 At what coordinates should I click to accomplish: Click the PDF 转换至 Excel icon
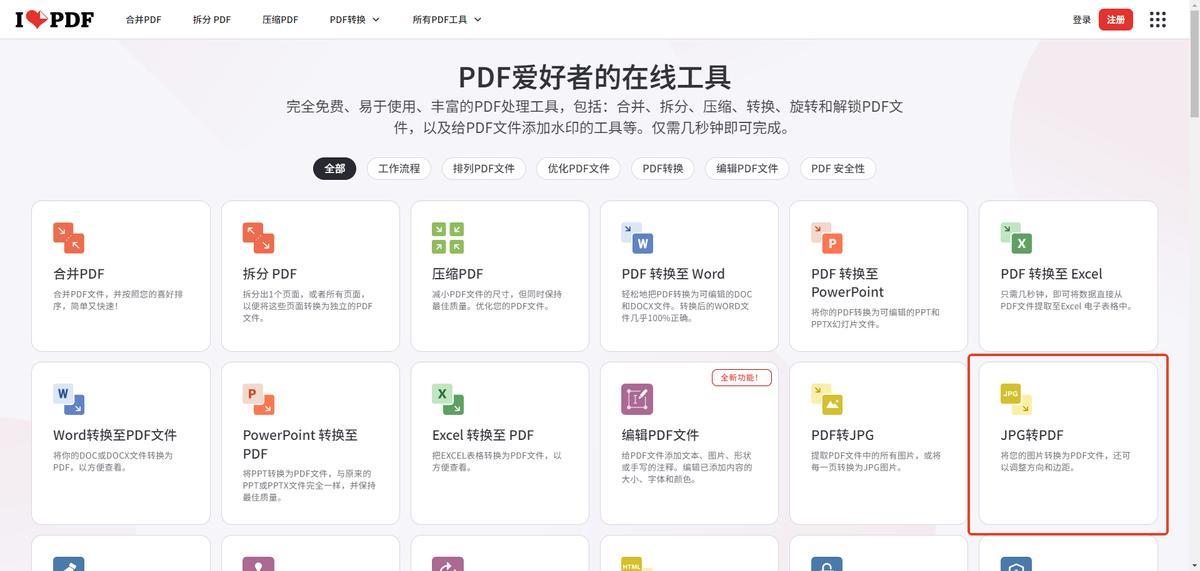tap(1016, 238)
